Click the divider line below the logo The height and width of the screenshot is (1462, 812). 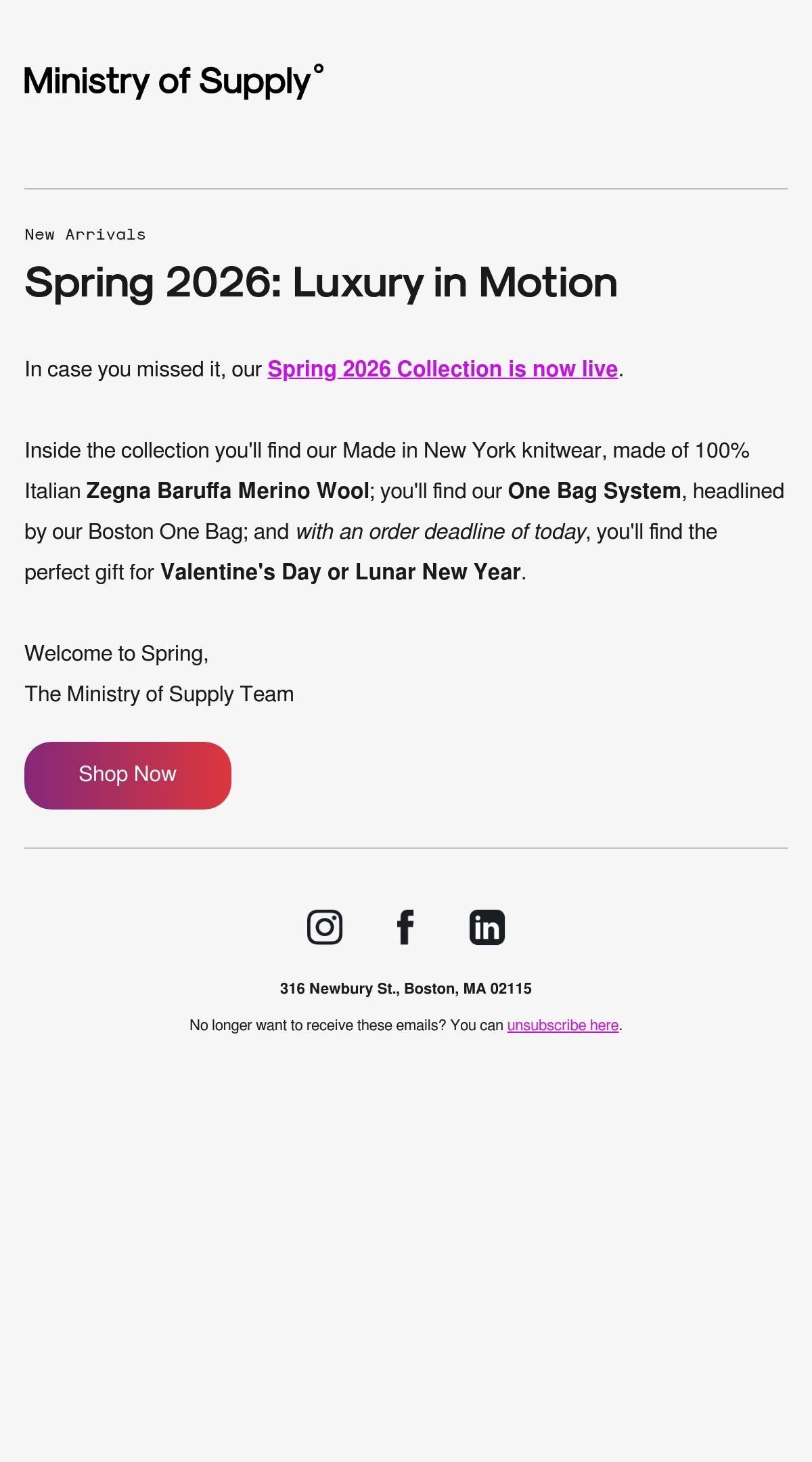406,189
